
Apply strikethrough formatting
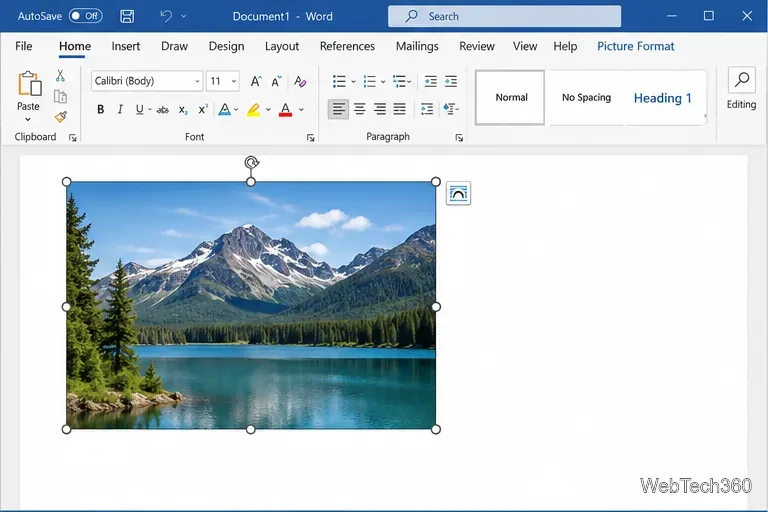tap(163, 110)
